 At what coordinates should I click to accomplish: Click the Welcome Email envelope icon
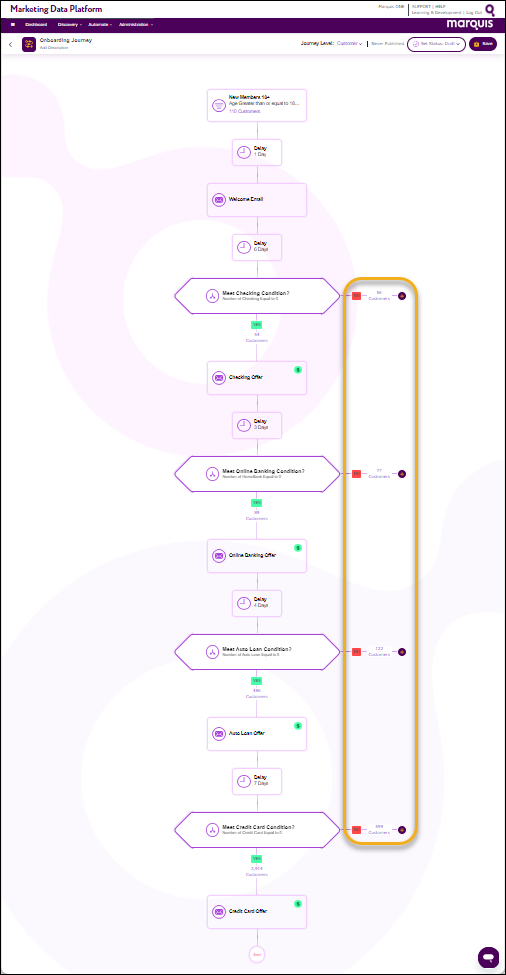[219, 200]
